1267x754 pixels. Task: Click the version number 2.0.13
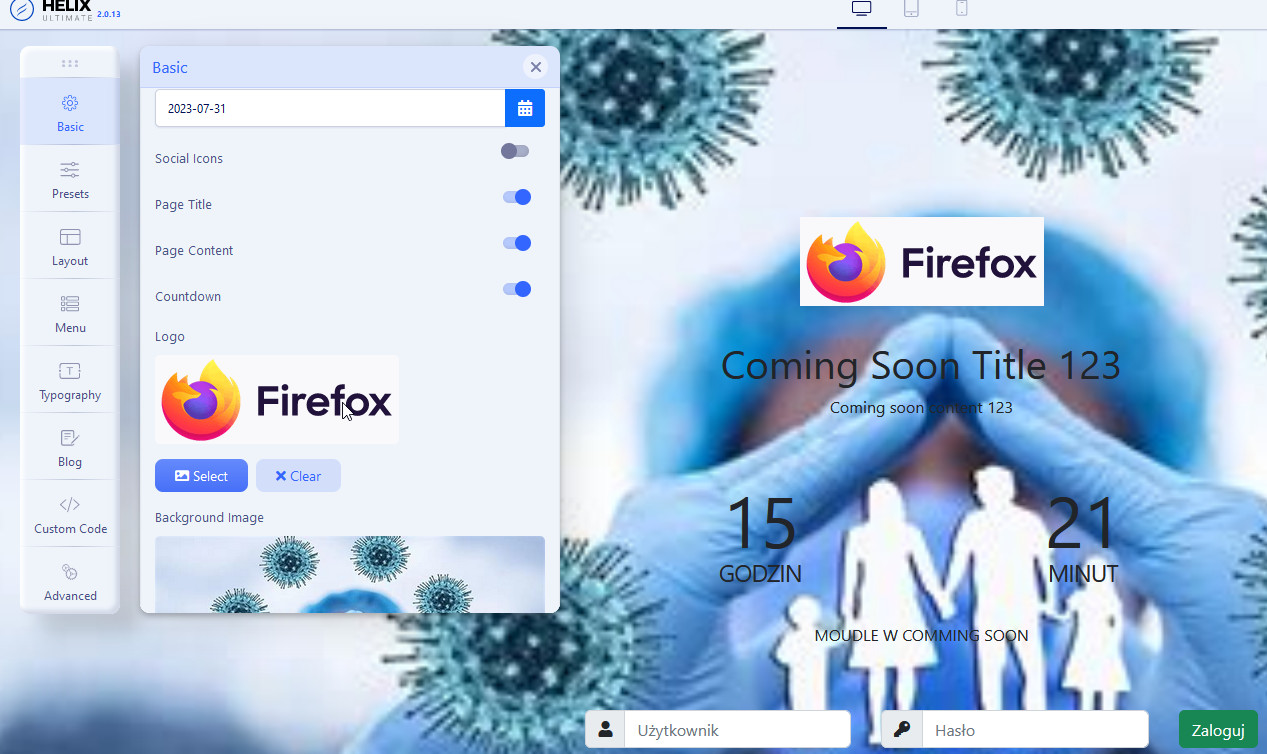point(109,15)
